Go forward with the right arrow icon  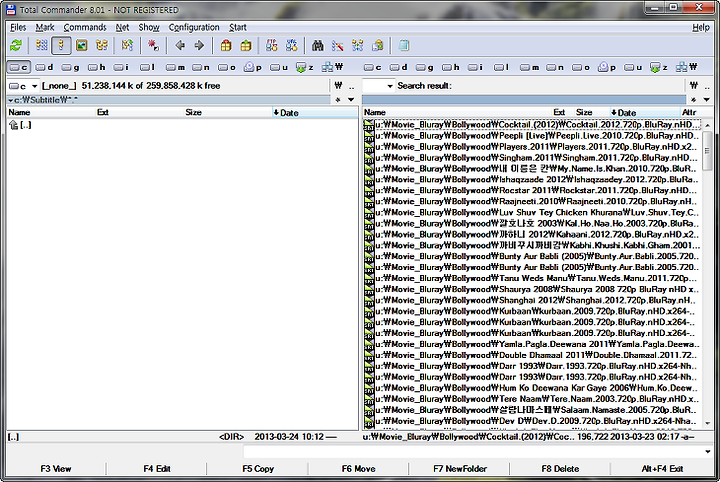coord(199,45)
